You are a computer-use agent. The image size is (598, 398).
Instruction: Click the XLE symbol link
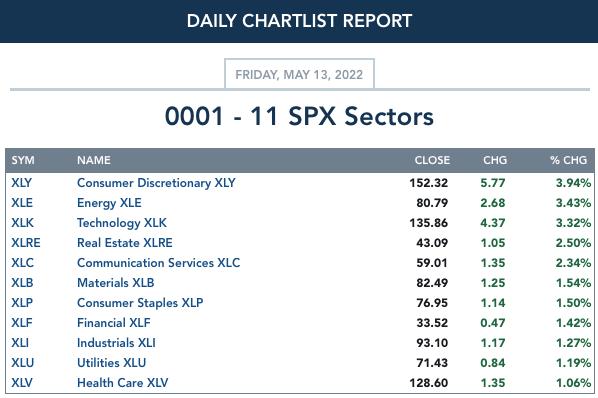pyautogui.click(x=22, y=203)
